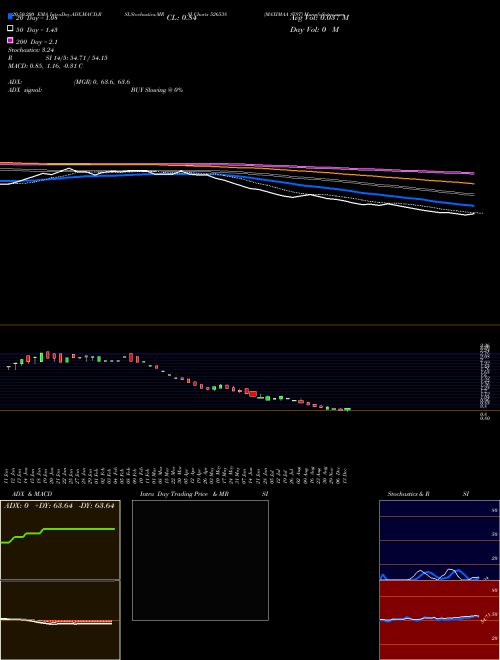Screen dimensions: 500x660
Task: Click the magenta 200 Day legend swatch
Action: 10,40
